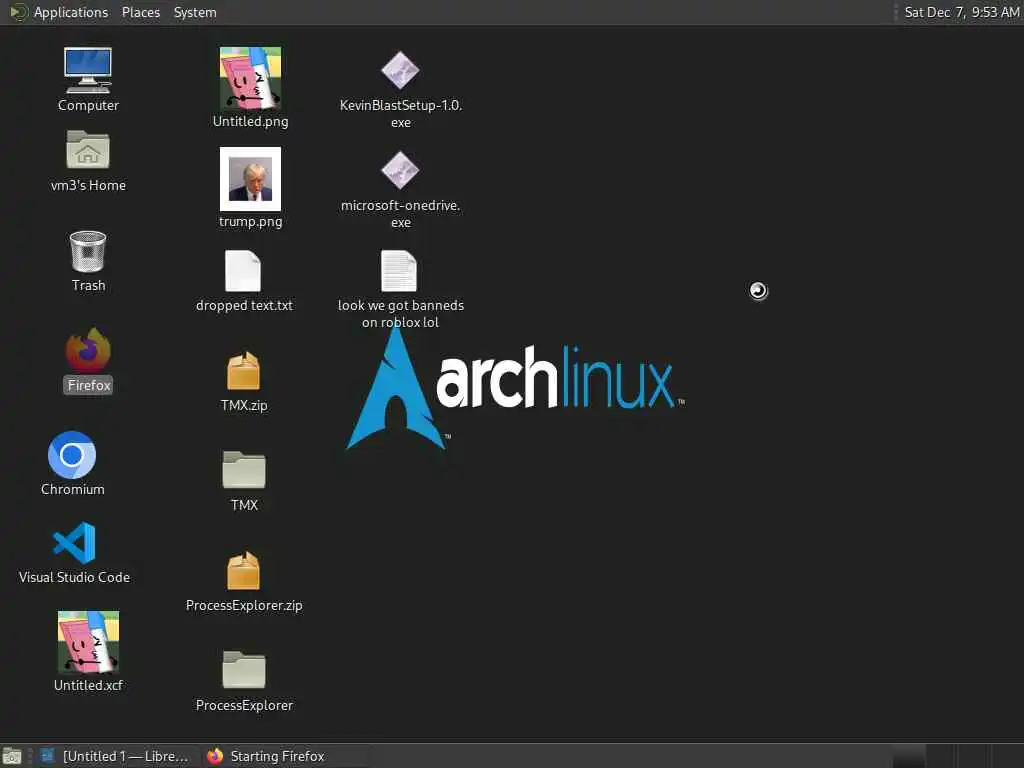Open the System menu

point(195,12)
